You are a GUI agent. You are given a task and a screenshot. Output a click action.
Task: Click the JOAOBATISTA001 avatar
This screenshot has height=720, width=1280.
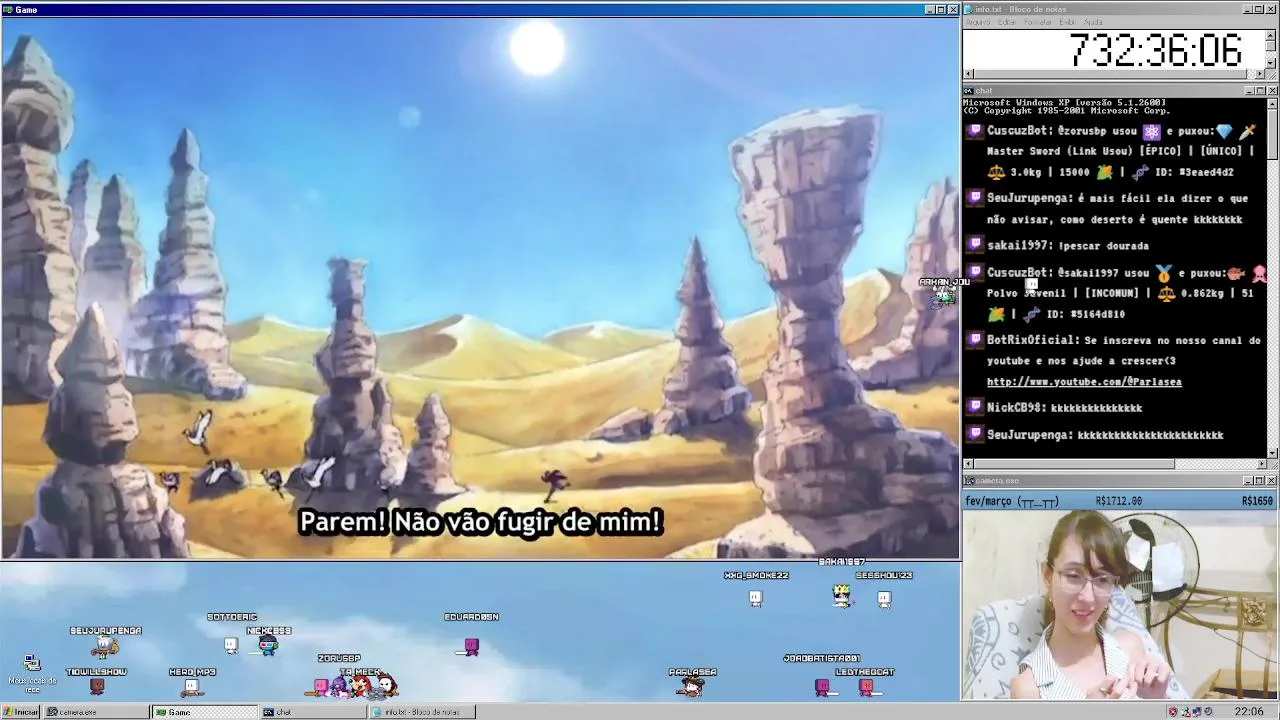pyautogui.click(x=822, y=686)
